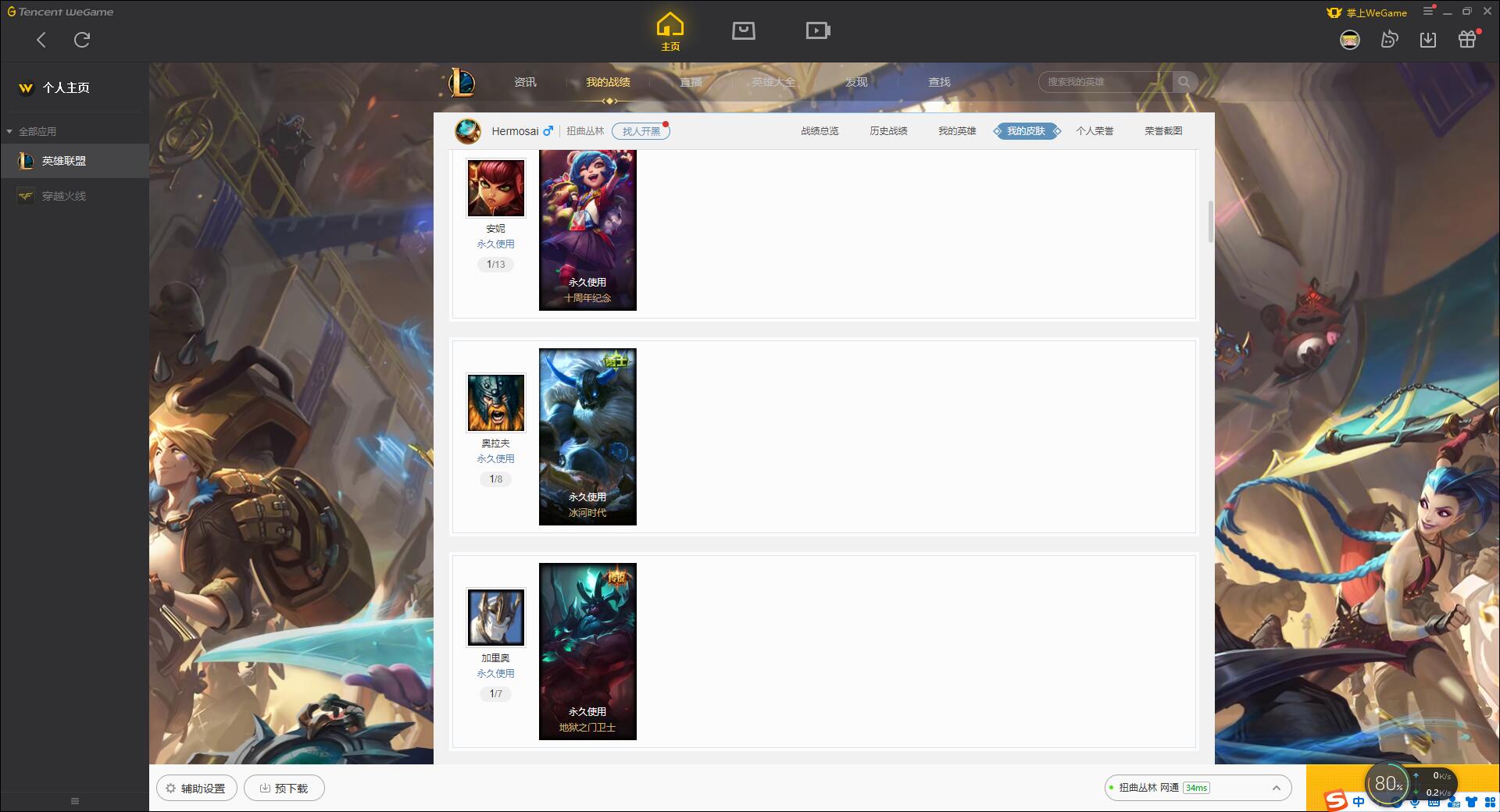Click the 1/13 skin count badge
Image resolution: width=1500 pixels, height=812 pixels.
[496, 265]
